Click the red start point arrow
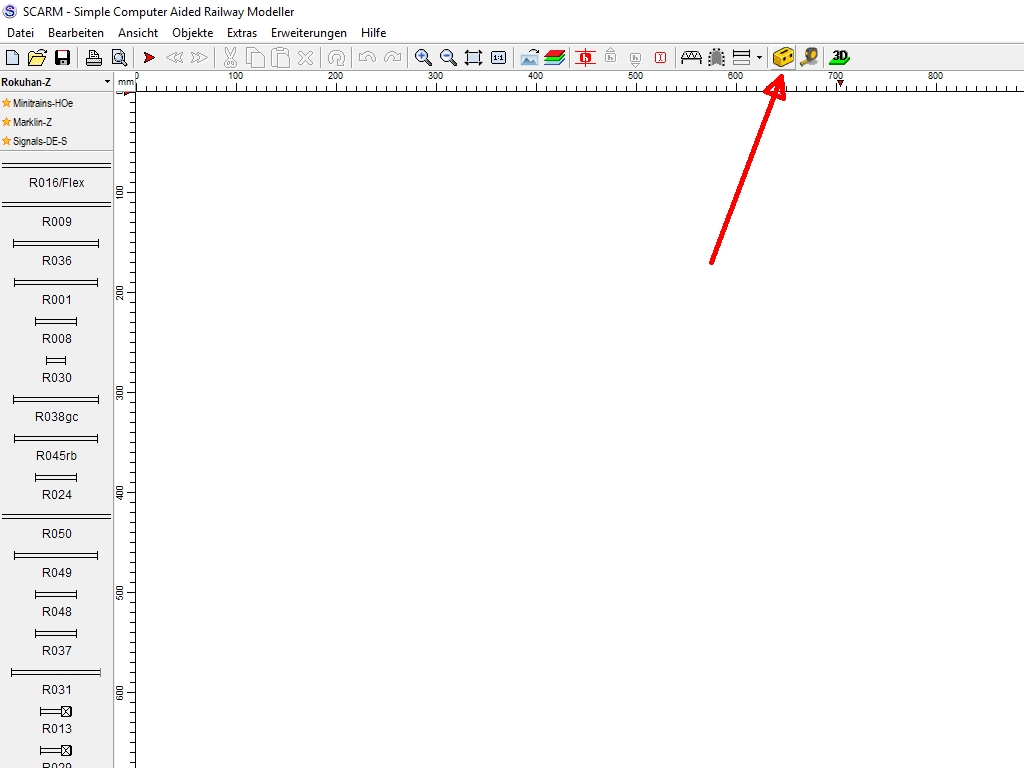The width and height of the screenshot is (1024, 768). [x=149, y=57]
